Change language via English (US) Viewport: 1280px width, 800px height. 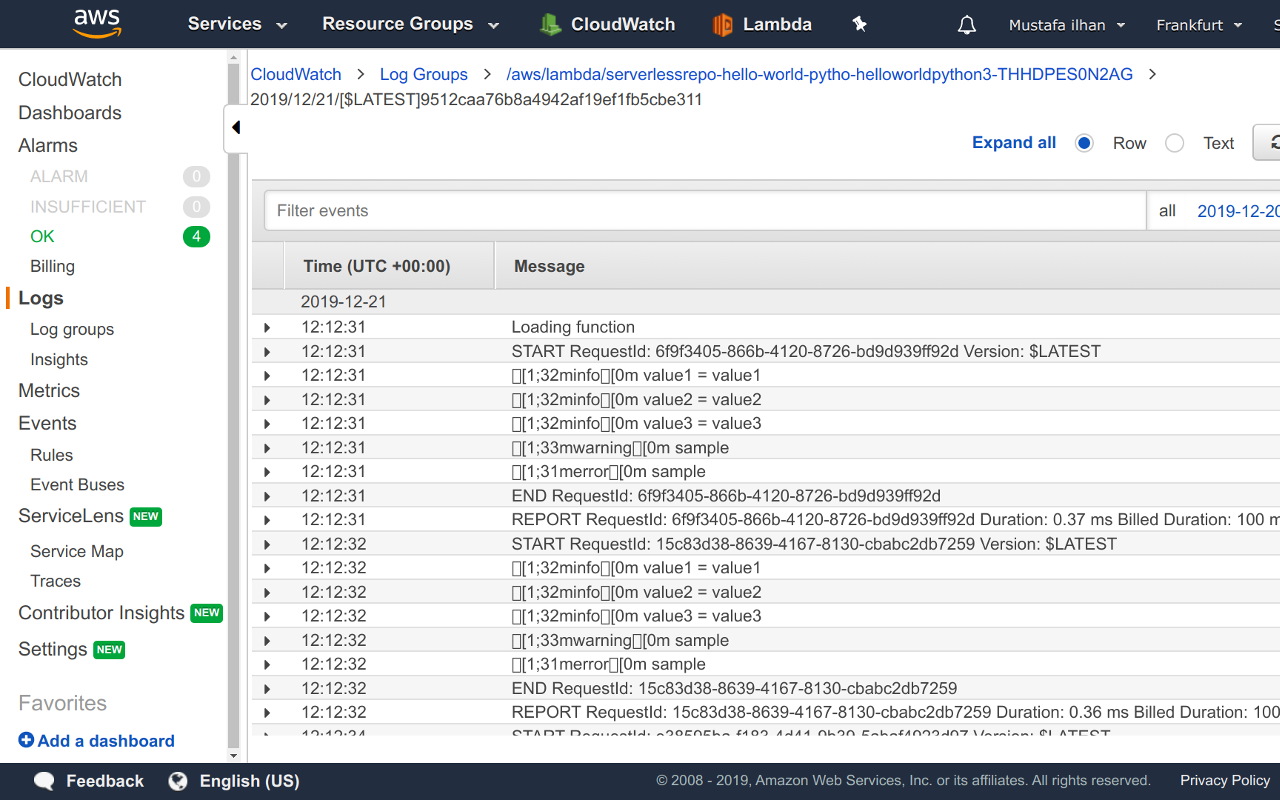(x=249, y=781)
